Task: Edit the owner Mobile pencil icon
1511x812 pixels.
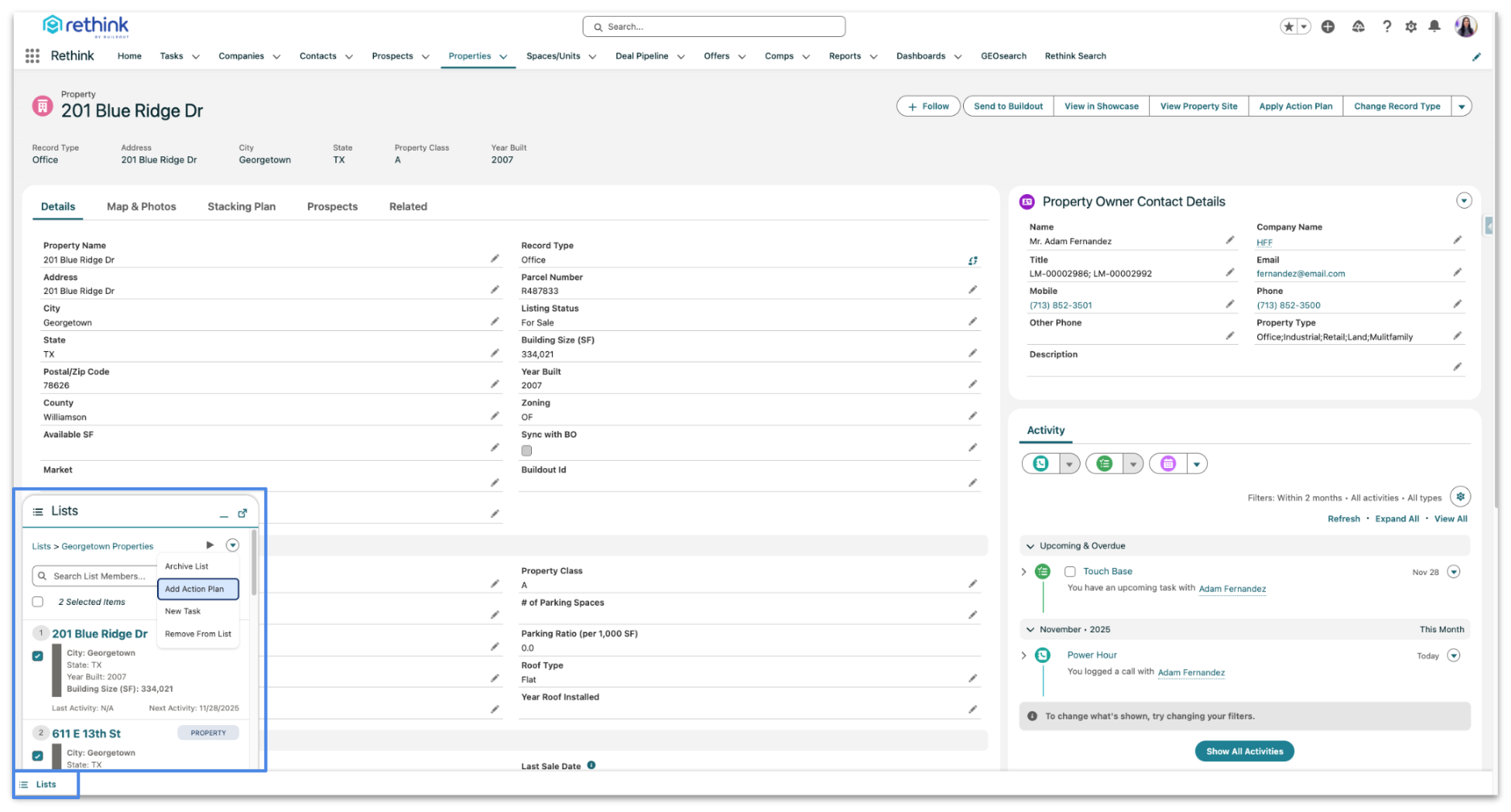Action: coord(1230,304)
